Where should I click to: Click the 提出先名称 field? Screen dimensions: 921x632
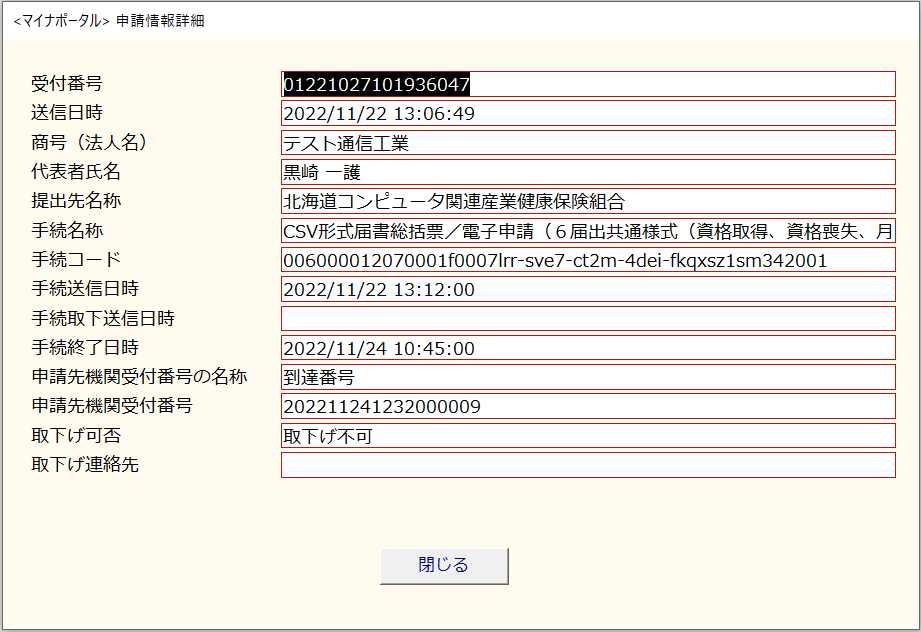[x=587, y=202]
